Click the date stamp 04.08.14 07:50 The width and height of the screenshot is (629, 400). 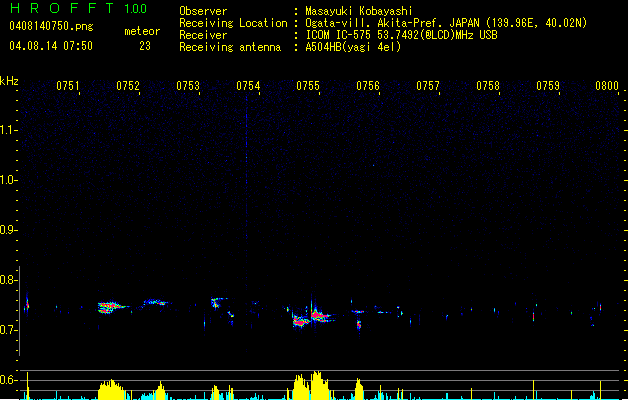pos(51,46)
